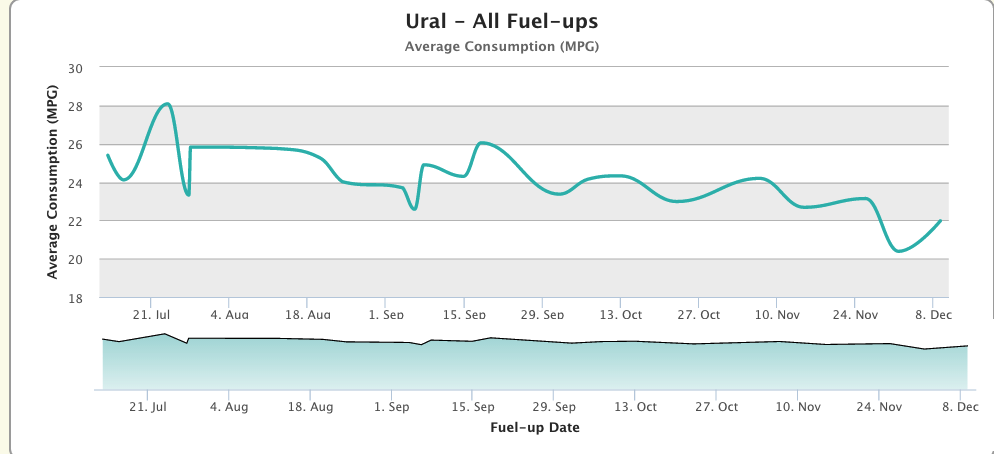This screenshot has width=994, height=454.
Task: Click the "Fuel-up Date" axis title
Action: (535, 427)
